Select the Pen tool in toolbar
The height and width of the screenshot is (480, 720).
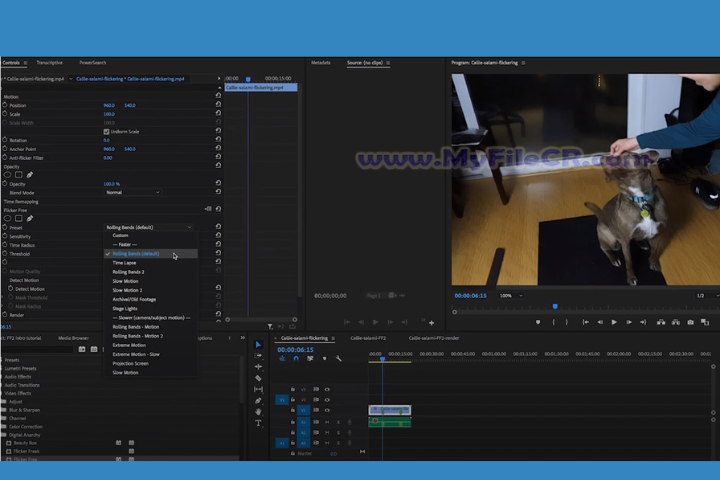258,401
